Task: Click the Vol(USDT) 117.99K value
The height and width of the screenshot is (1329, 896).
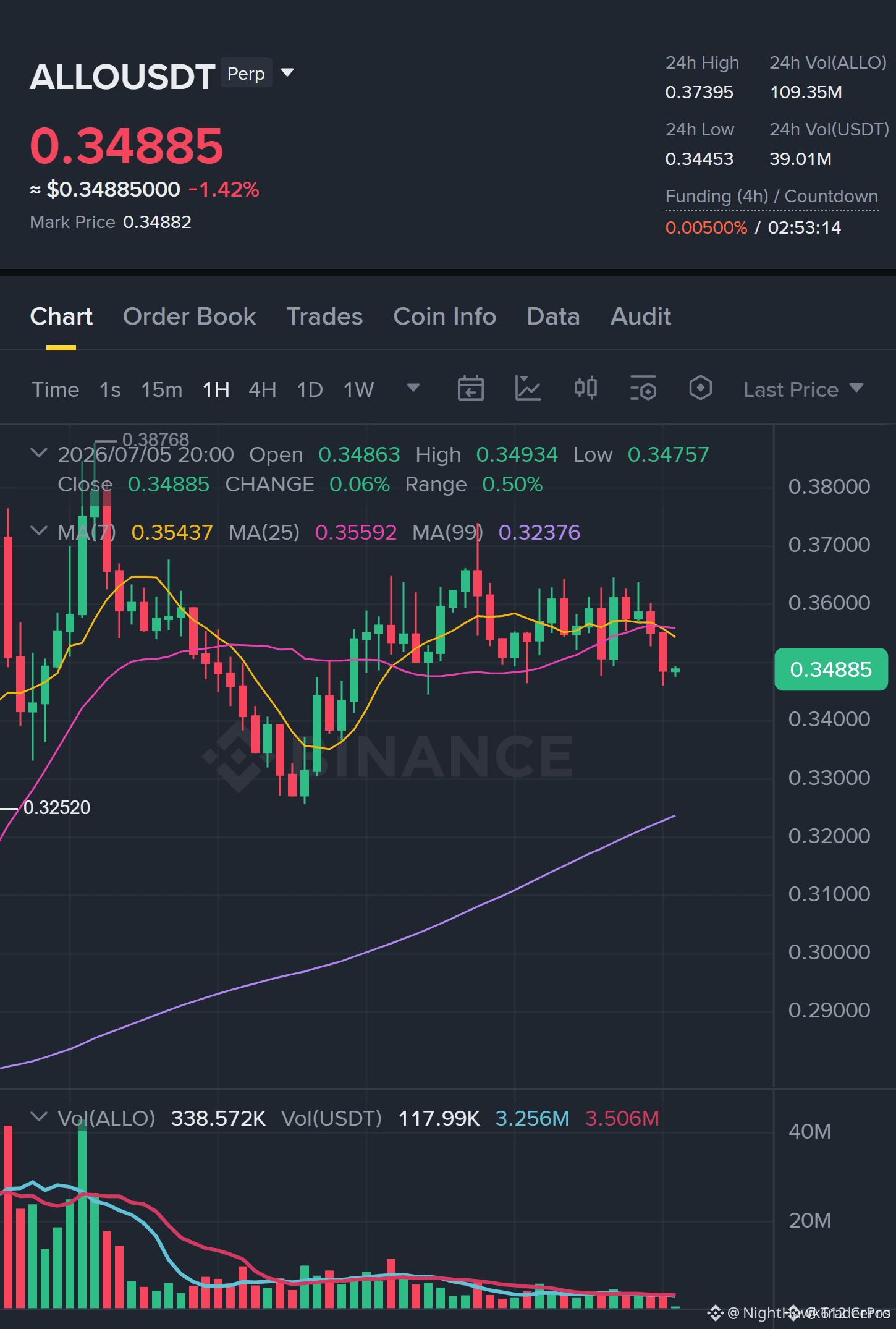Action: (x=439, y=1118)
